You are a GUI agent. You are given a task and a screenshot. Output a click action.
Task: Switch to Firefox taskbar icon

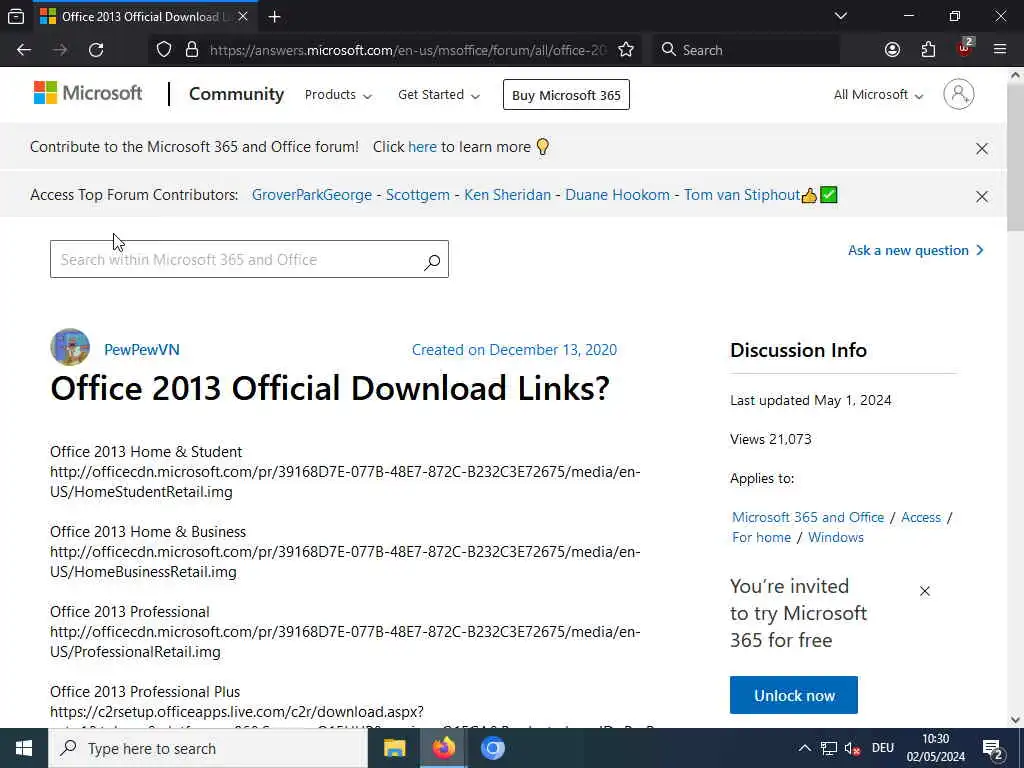click(x=443, y=748)
